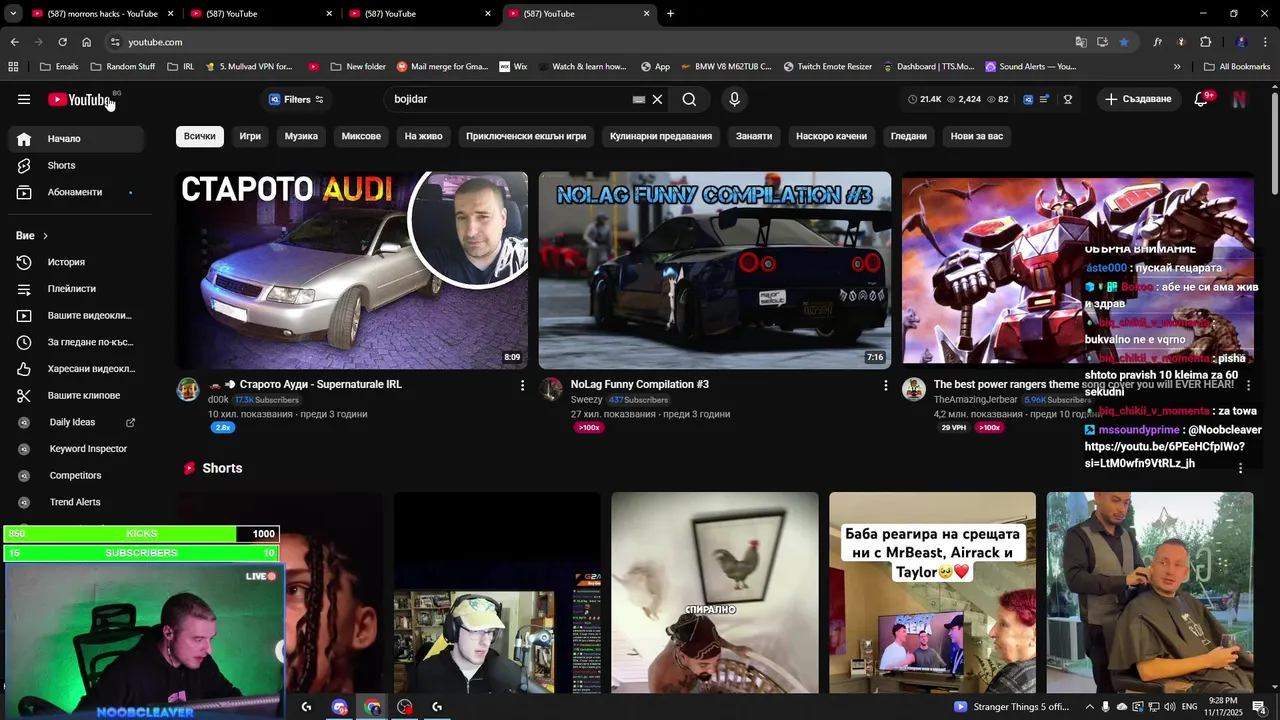This screenshot has height=720, width=1280.
Task: Click the Sweezy channel name
Action: pyautogui.click(x=586, y=400)
